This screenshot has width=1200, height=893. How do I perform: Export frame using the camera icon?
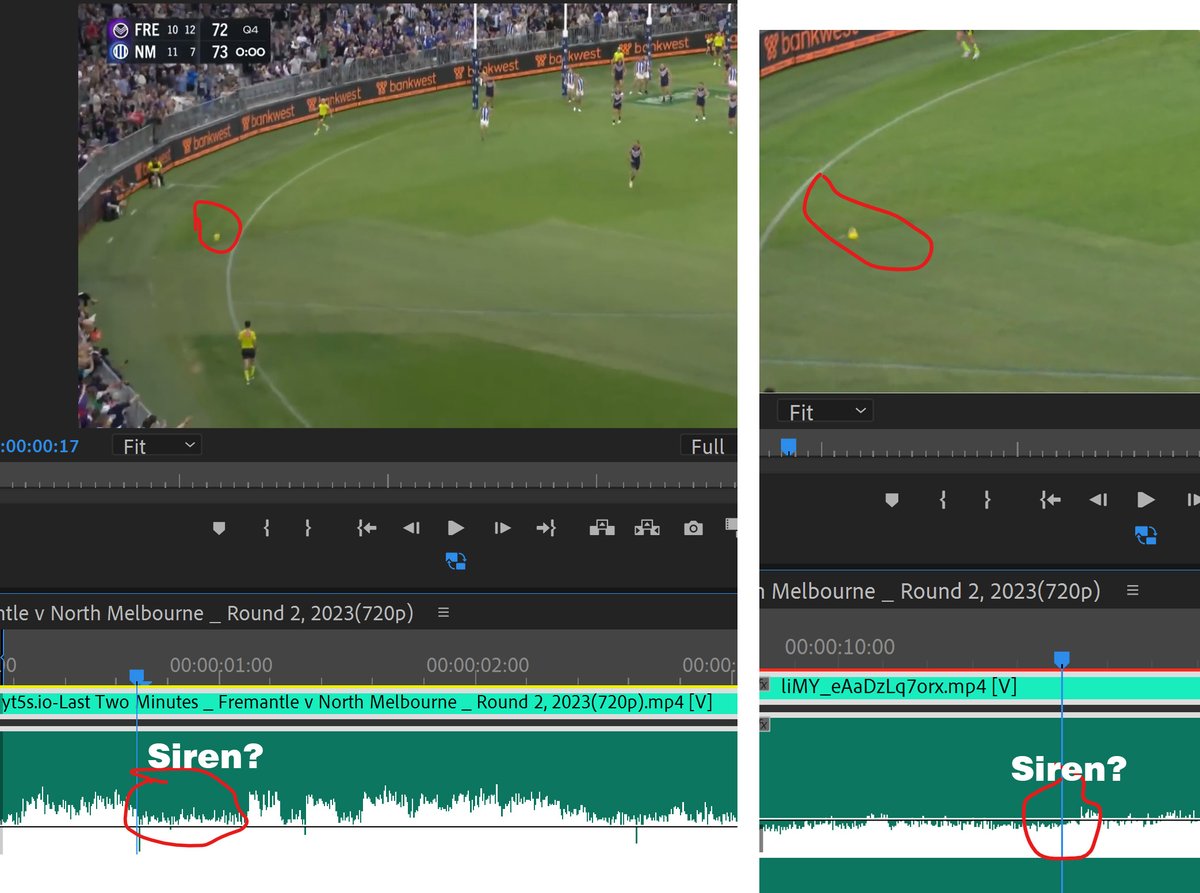point(693,528)
